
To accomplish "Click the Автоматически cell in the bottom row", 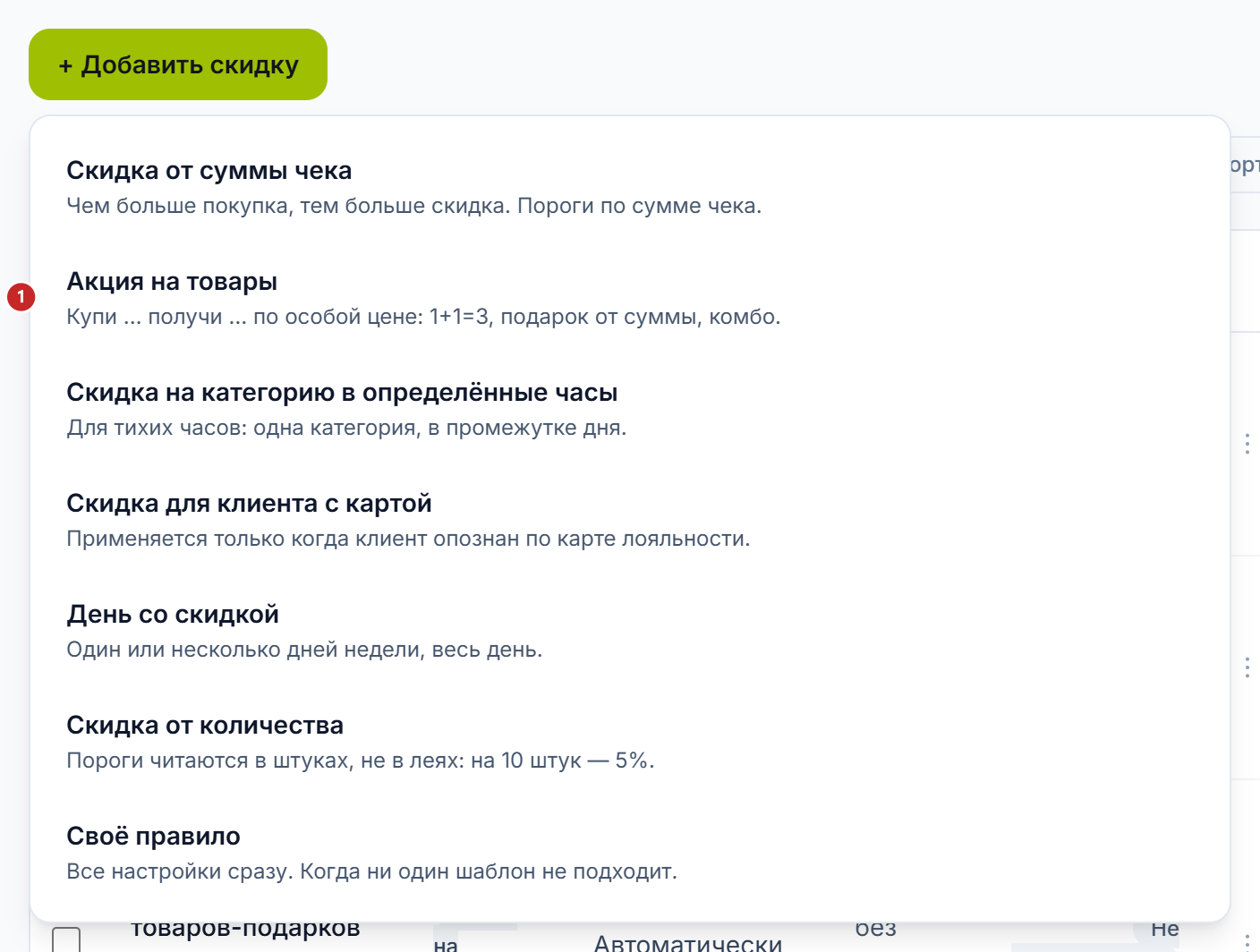I will [x=688, y=943].
